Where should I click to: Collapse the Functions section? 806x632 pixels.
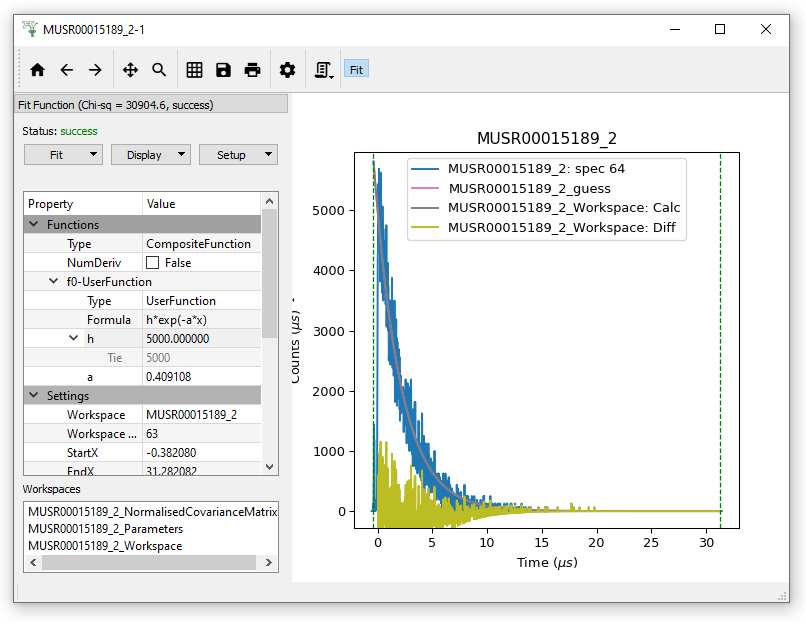coord(34,225)
